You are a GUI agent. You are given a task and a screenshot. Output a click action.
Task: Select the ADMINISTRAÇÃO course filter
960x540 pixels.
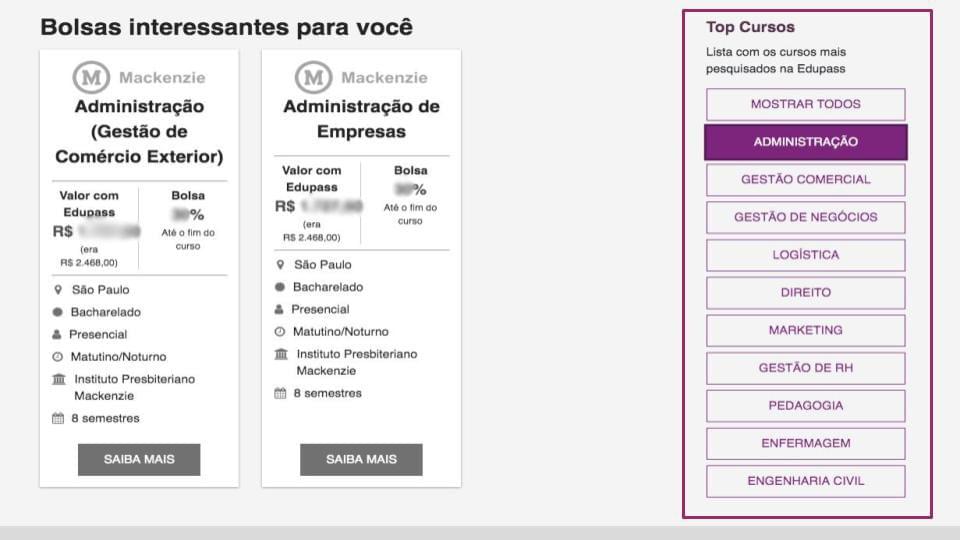coord(806,142)
